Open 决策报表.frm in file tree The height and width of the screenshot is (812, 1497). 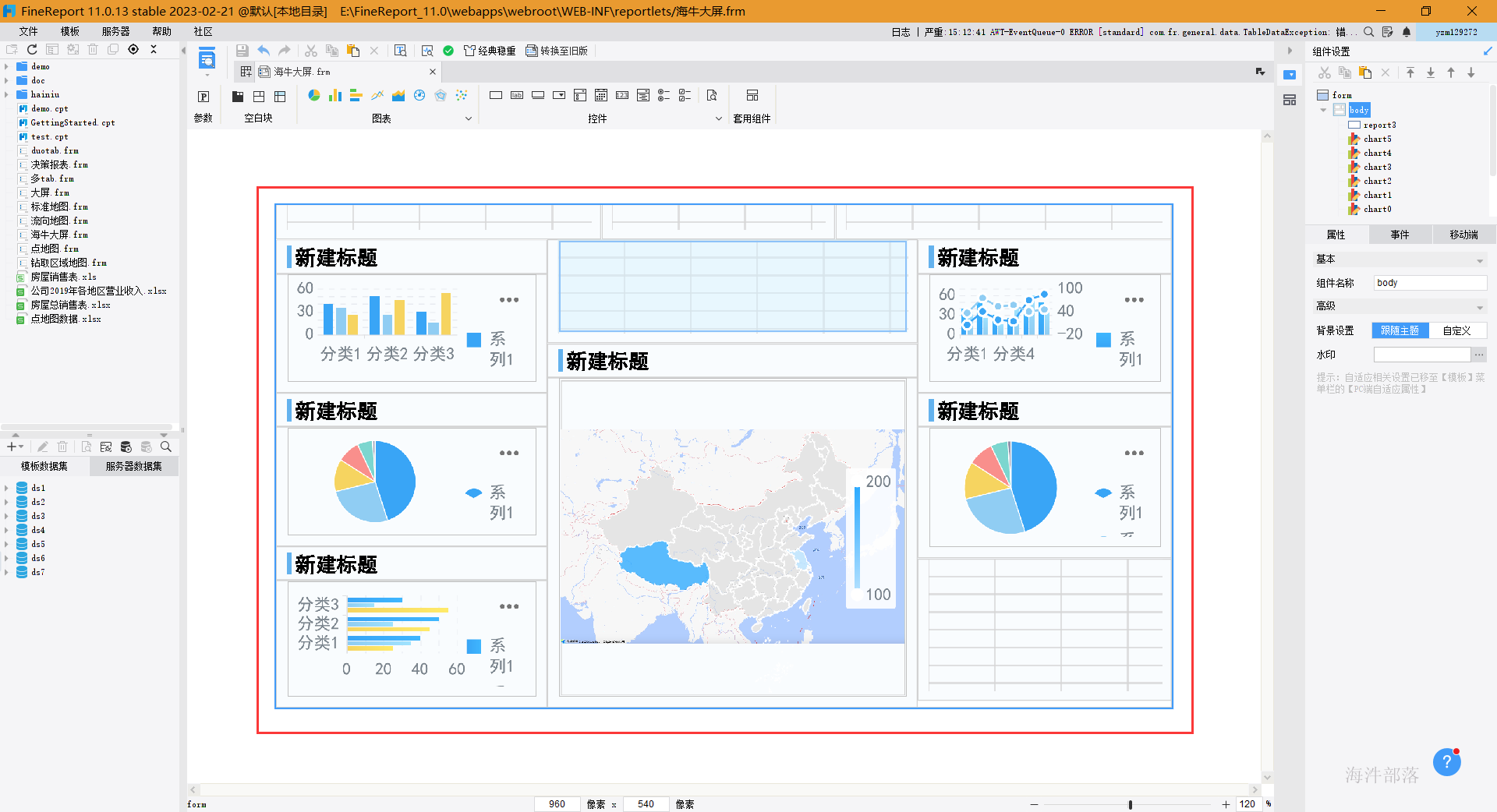click(x=59, y=164)
